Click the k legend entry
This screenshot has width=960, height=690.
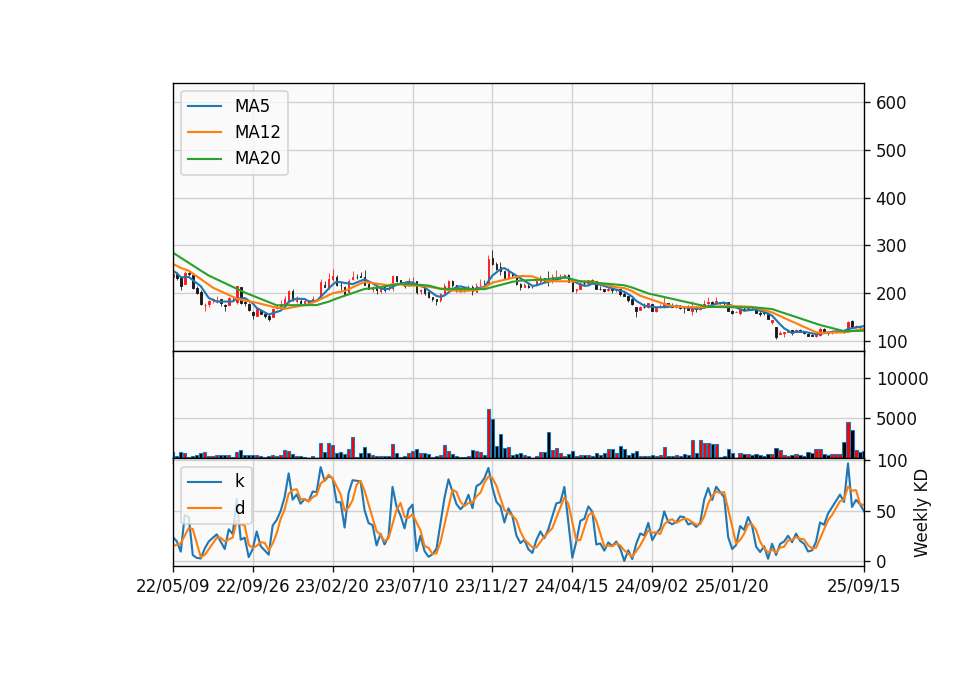239,481
